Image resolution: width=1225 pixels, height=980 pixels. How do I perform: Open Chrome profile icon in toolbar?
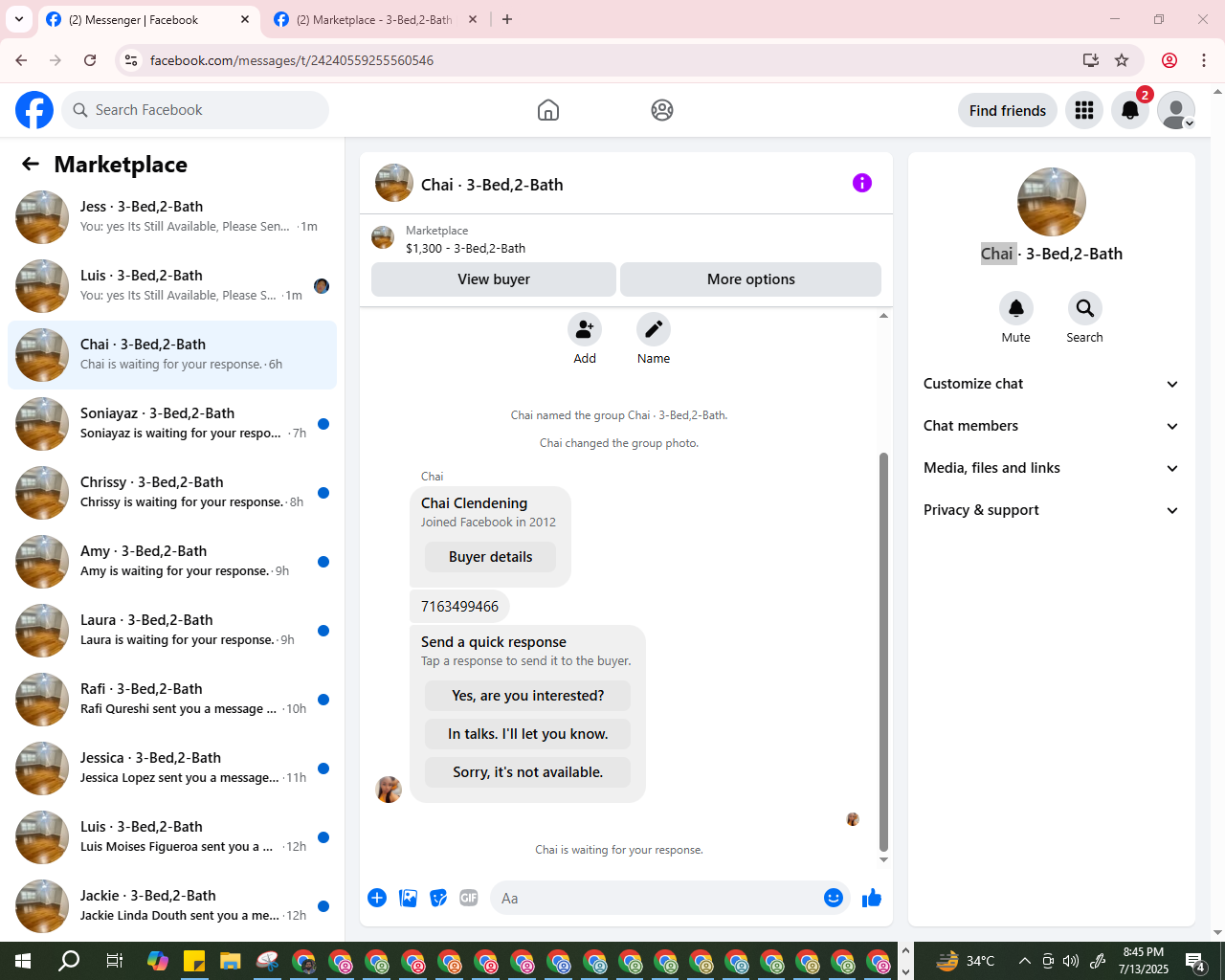tap(1169, 60)
